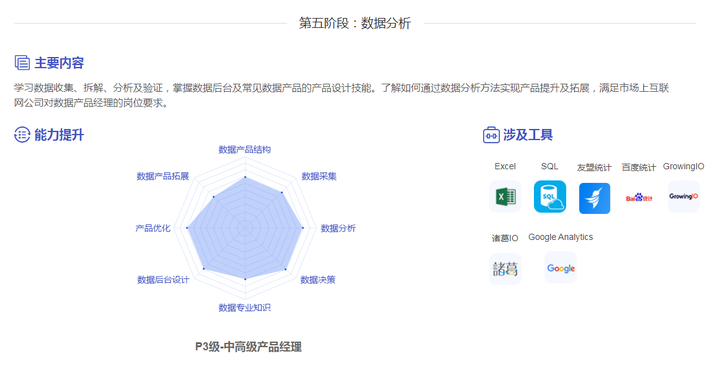Click the SQL text label

550,166
